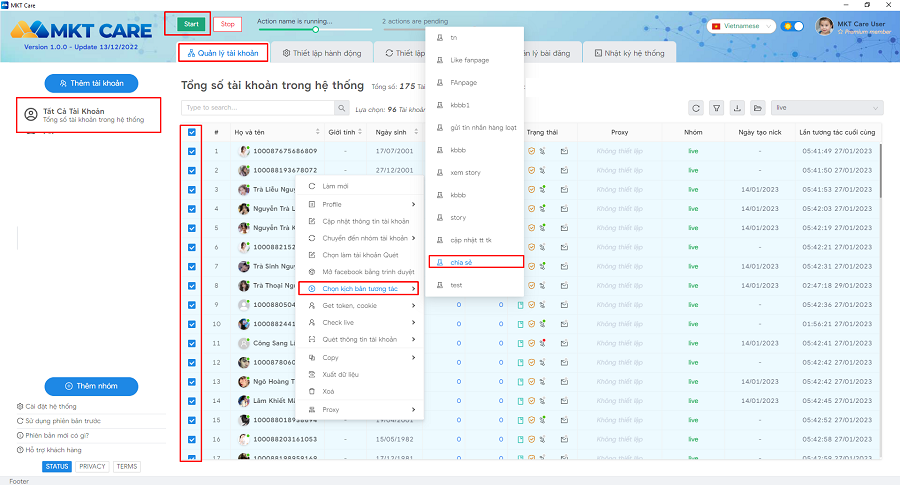
Task: Click the download icon in table toolbar
Action: pos(737,108)
